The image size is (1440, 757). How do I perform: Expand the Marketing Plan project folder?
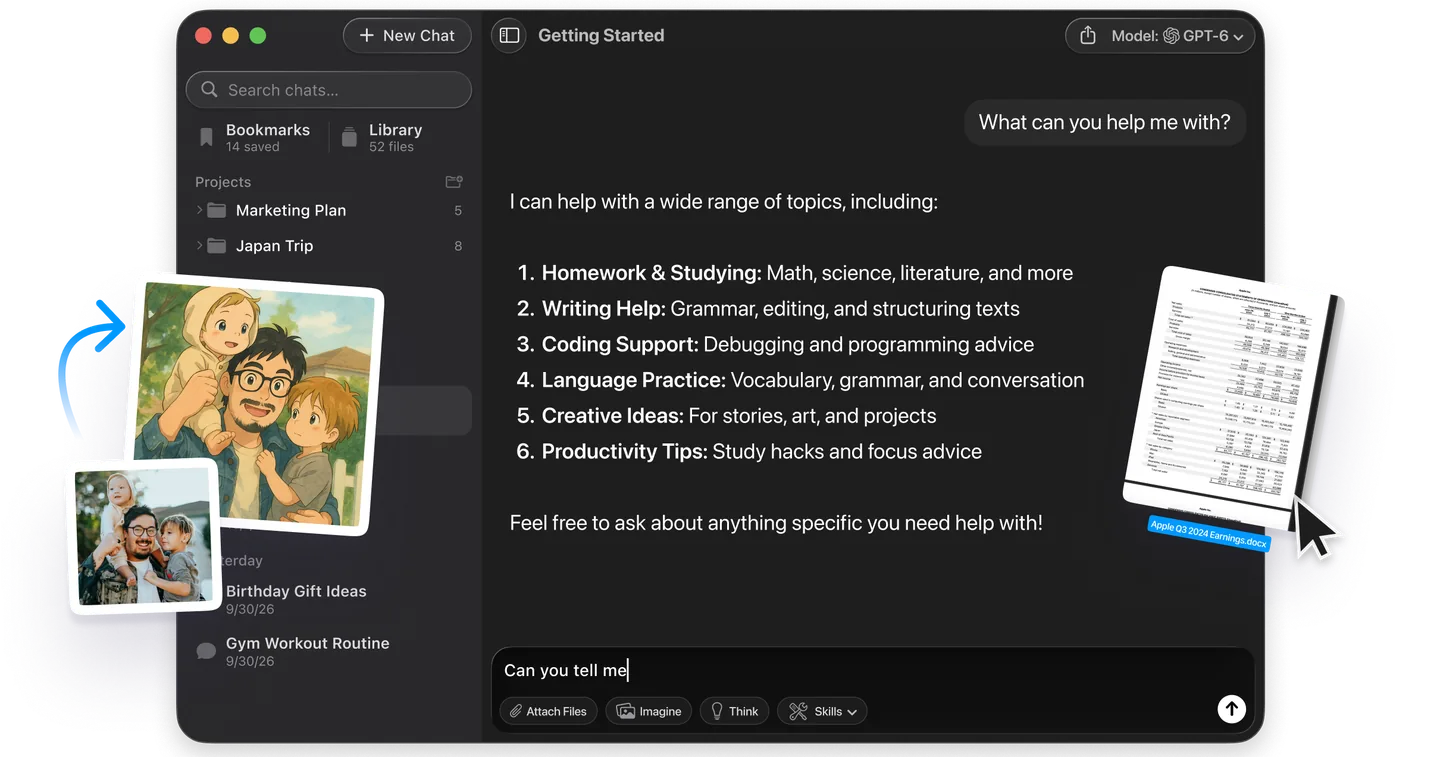coord(199,210)
